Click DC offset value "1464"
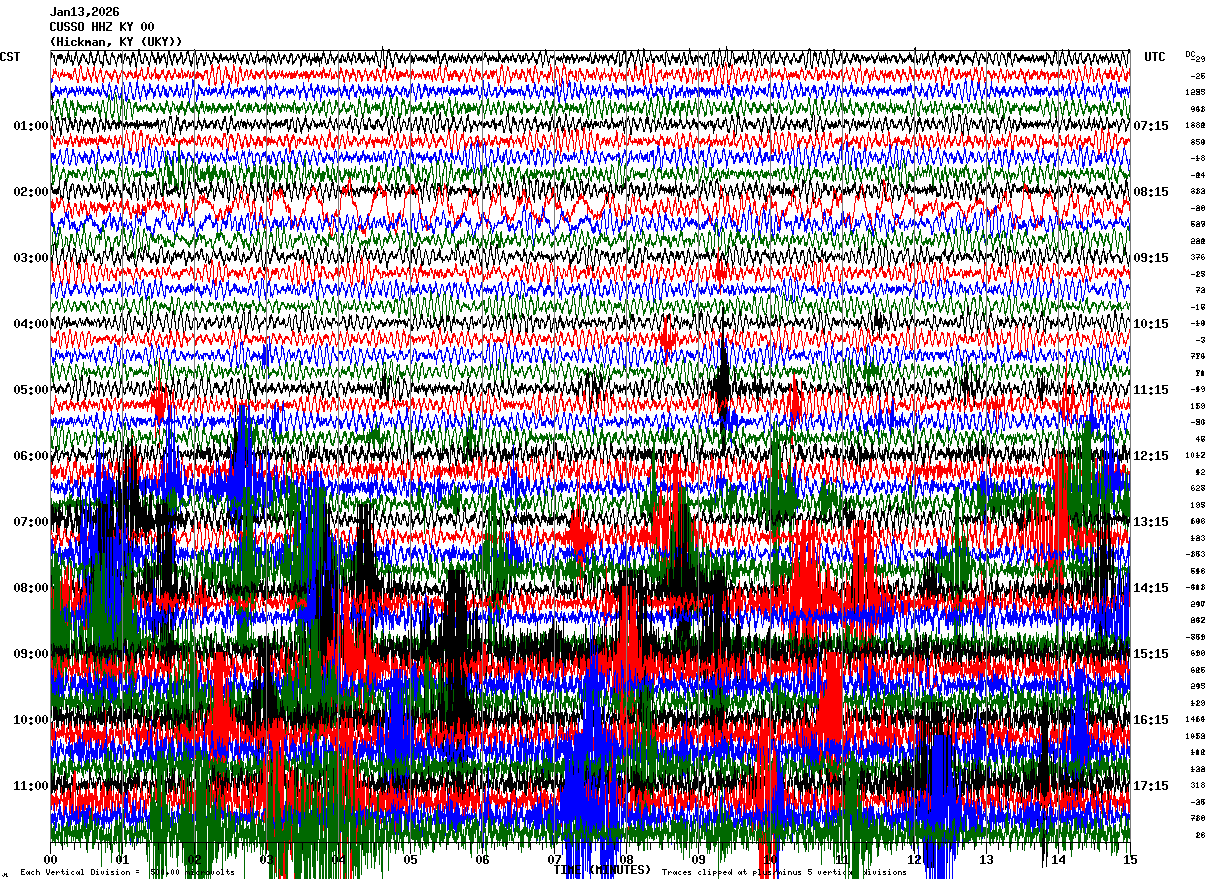This screenshot has height=886, width=1210. [1194, 720]
